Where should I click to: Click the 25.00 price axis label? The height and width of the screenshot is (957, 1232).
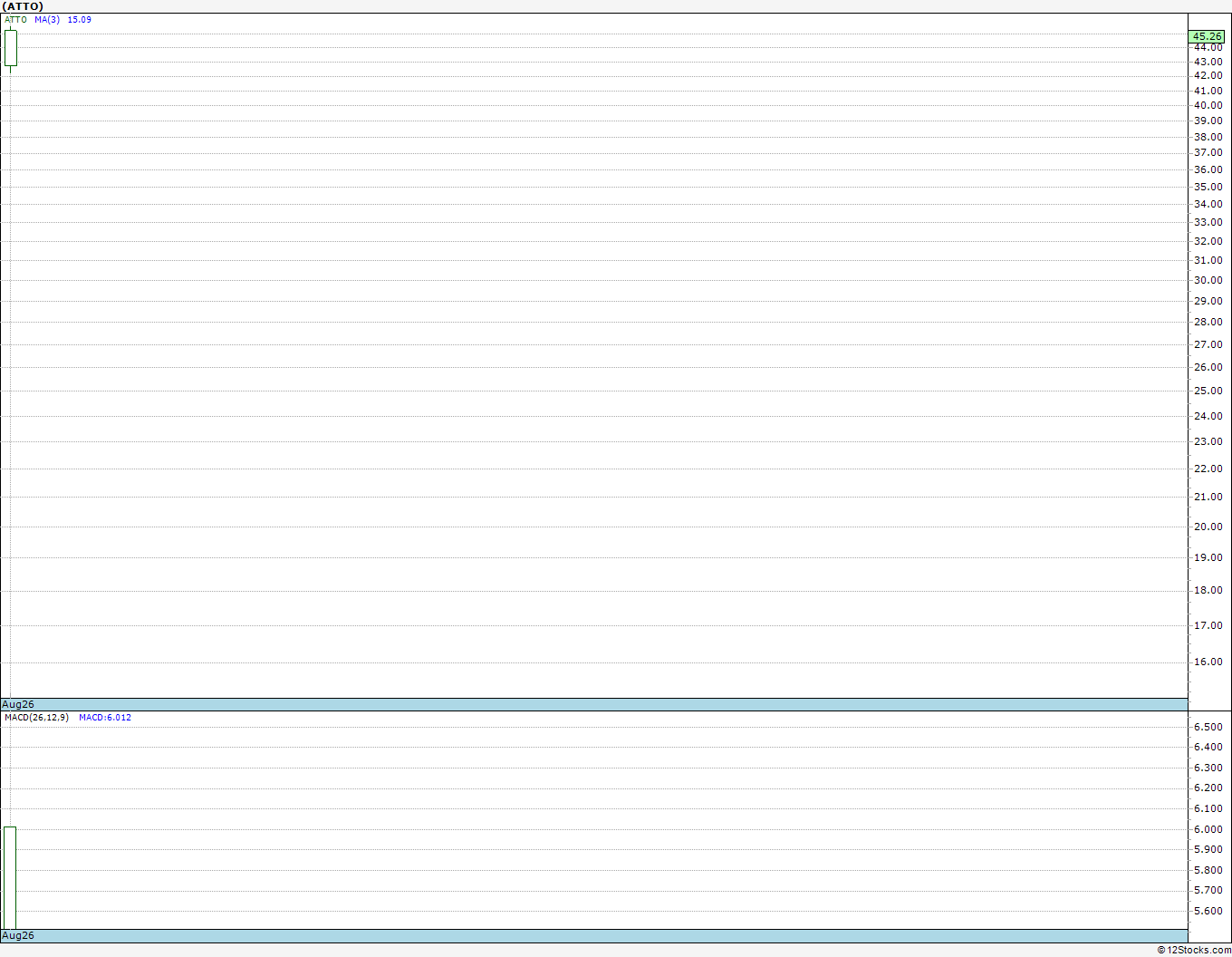coord(1208,391)
